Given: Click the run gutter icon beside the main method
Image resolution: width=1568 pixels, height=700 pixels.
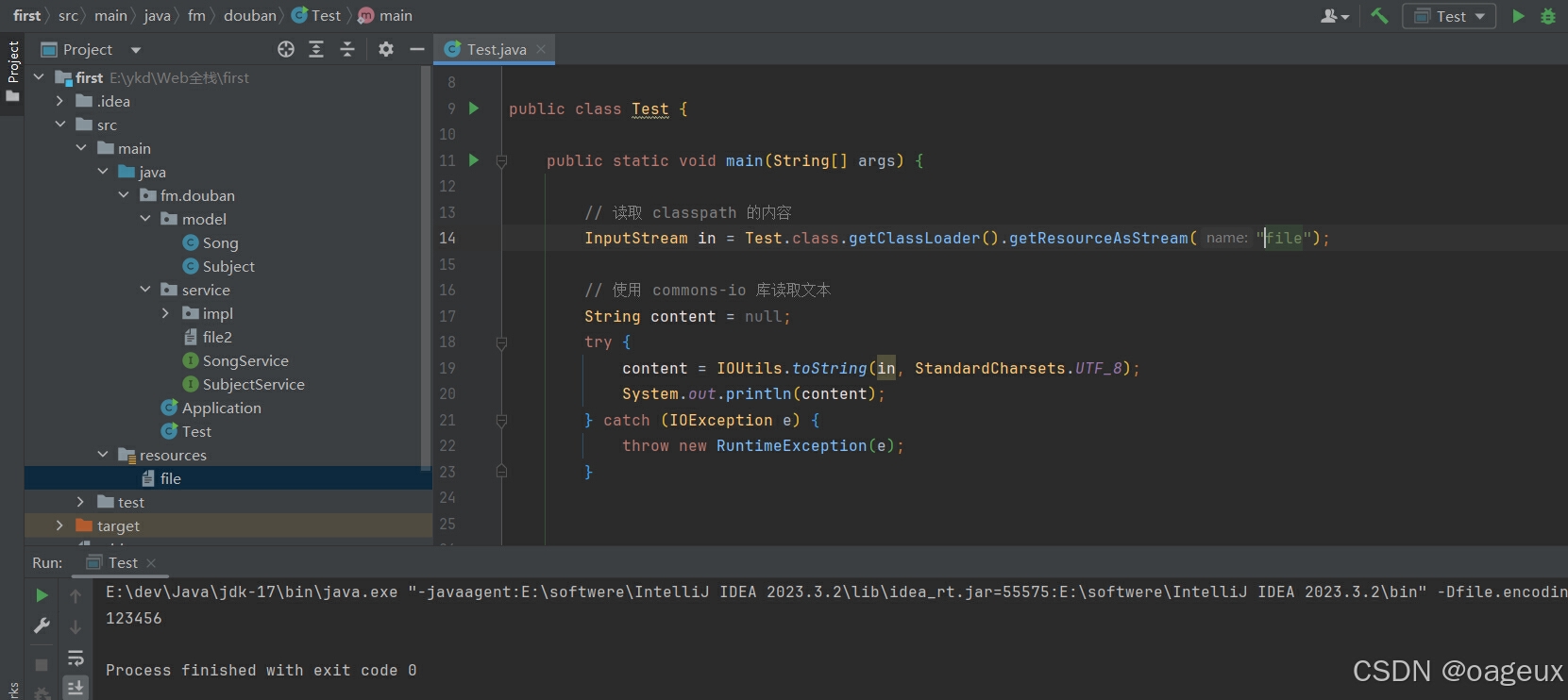Looking at the screenshot, I should (x=474, y=160).
